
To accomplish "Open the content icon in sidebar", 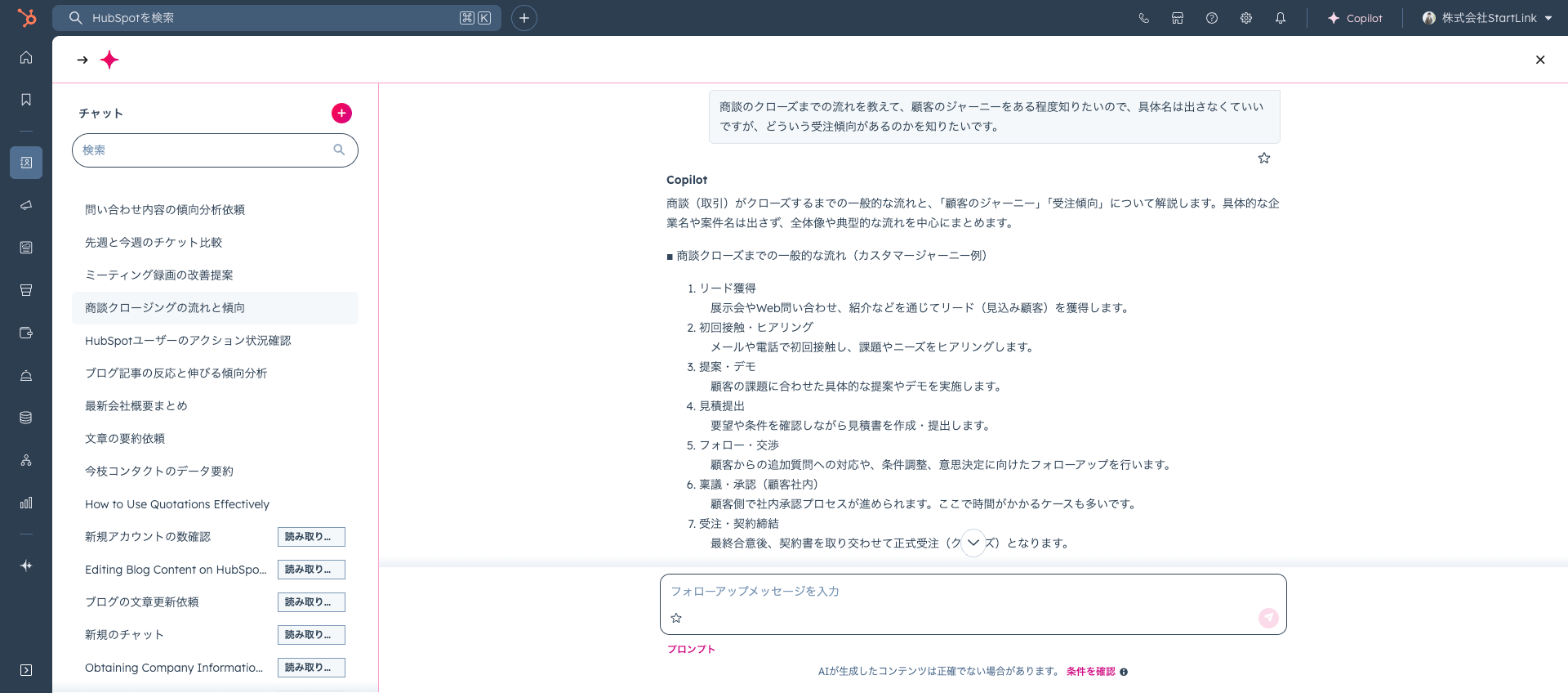I will (26, 248).
